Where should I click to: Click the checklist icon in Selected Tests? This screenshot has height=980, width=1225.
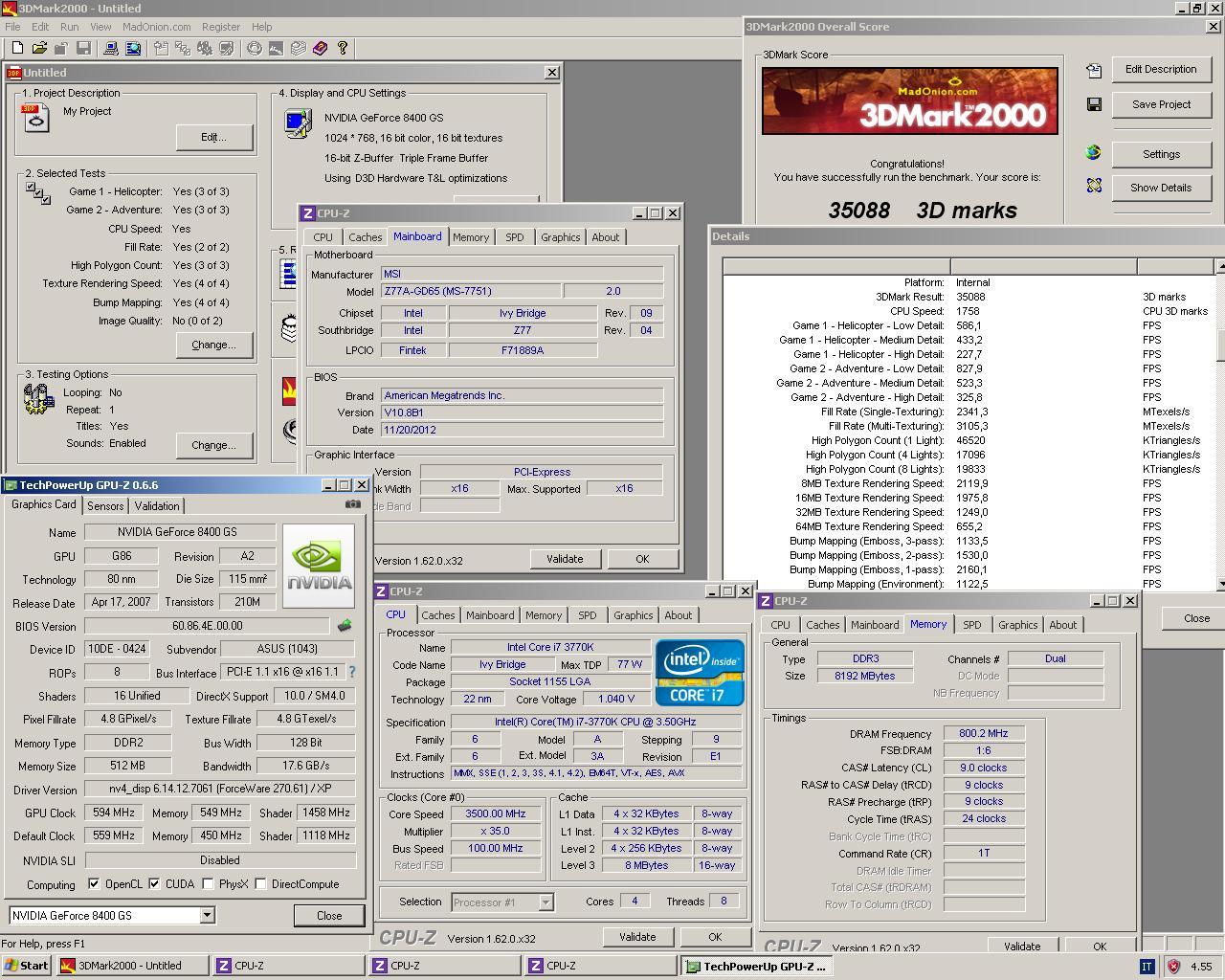(x=38, y=193)
